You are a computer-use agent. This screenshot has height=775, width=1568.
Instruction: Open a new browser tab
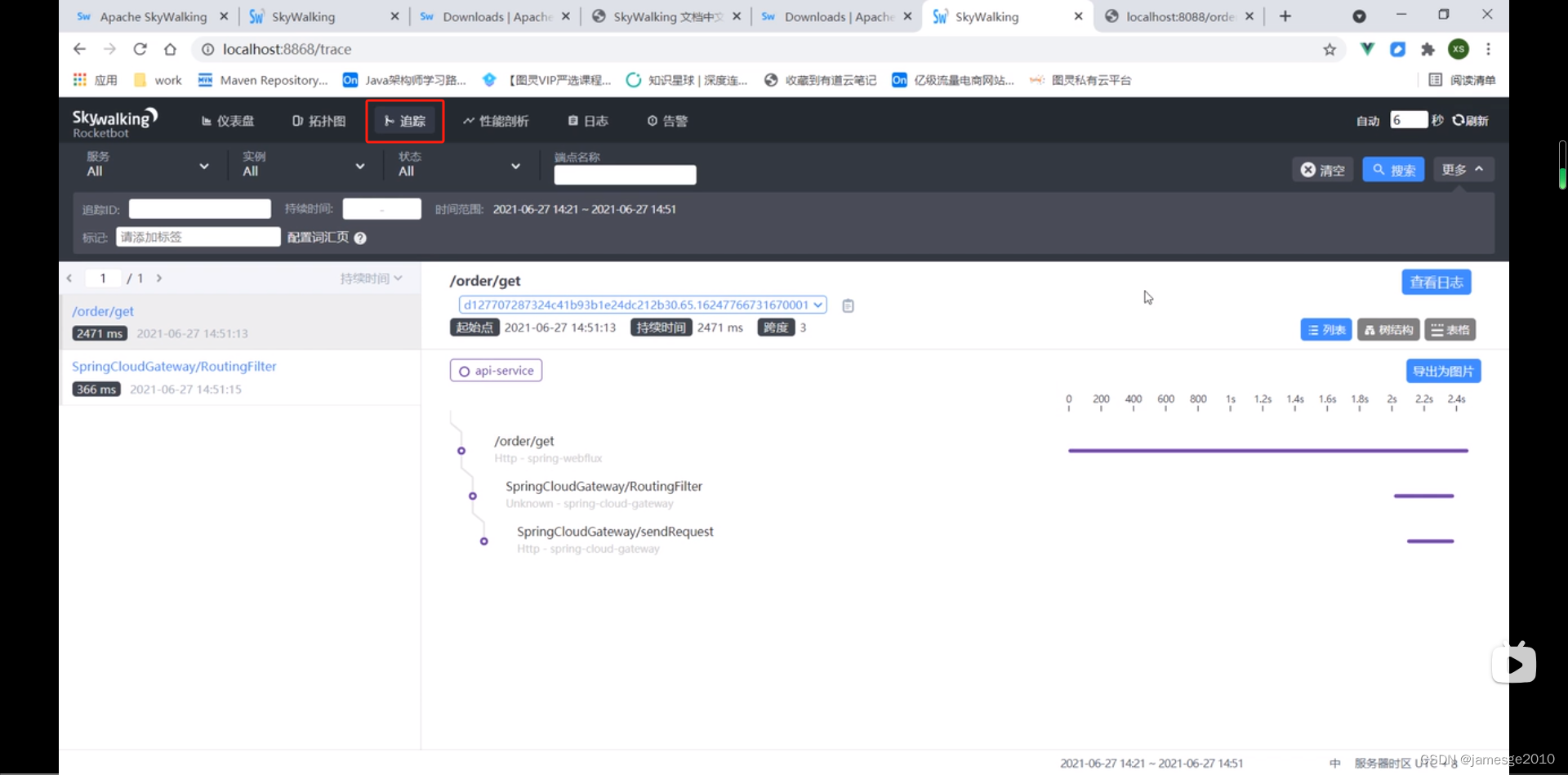pyautogui.click(x=1285, y=16)
